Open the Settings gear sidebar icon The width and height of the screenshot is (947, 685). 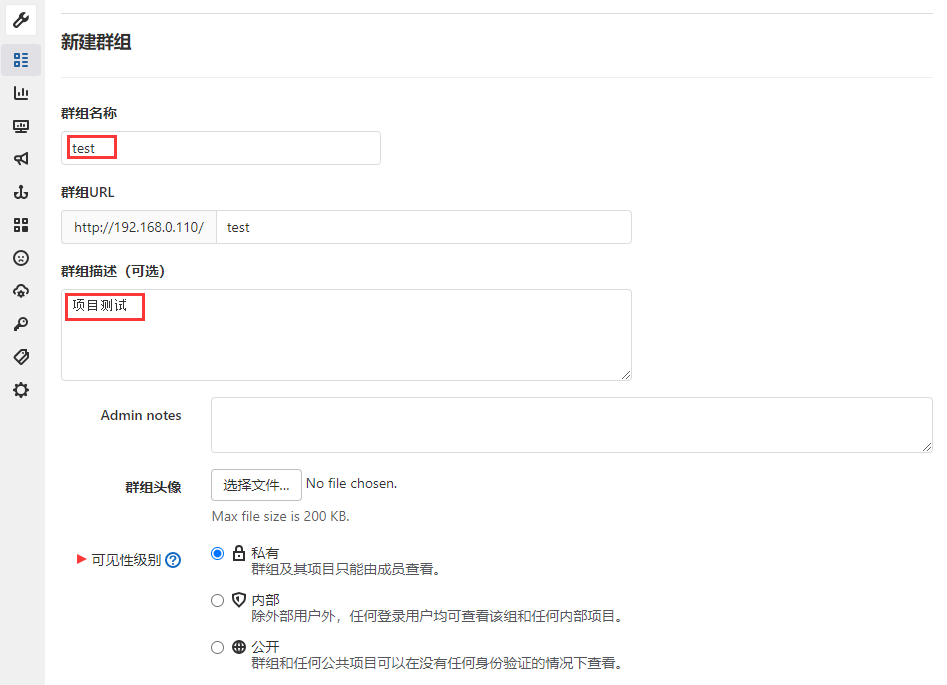(x=21, y=390)
